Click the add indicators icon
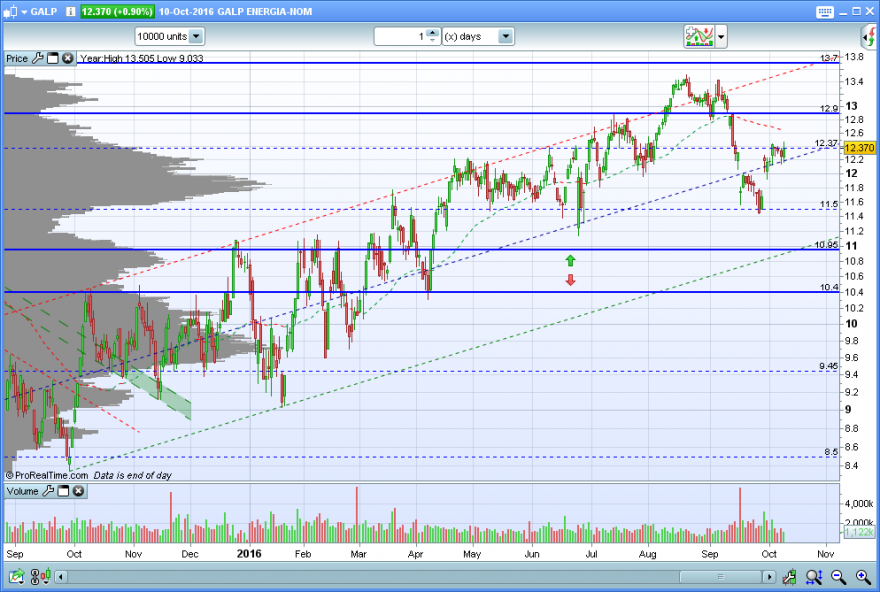Screen dimensions: 880x592 (699, 36)
